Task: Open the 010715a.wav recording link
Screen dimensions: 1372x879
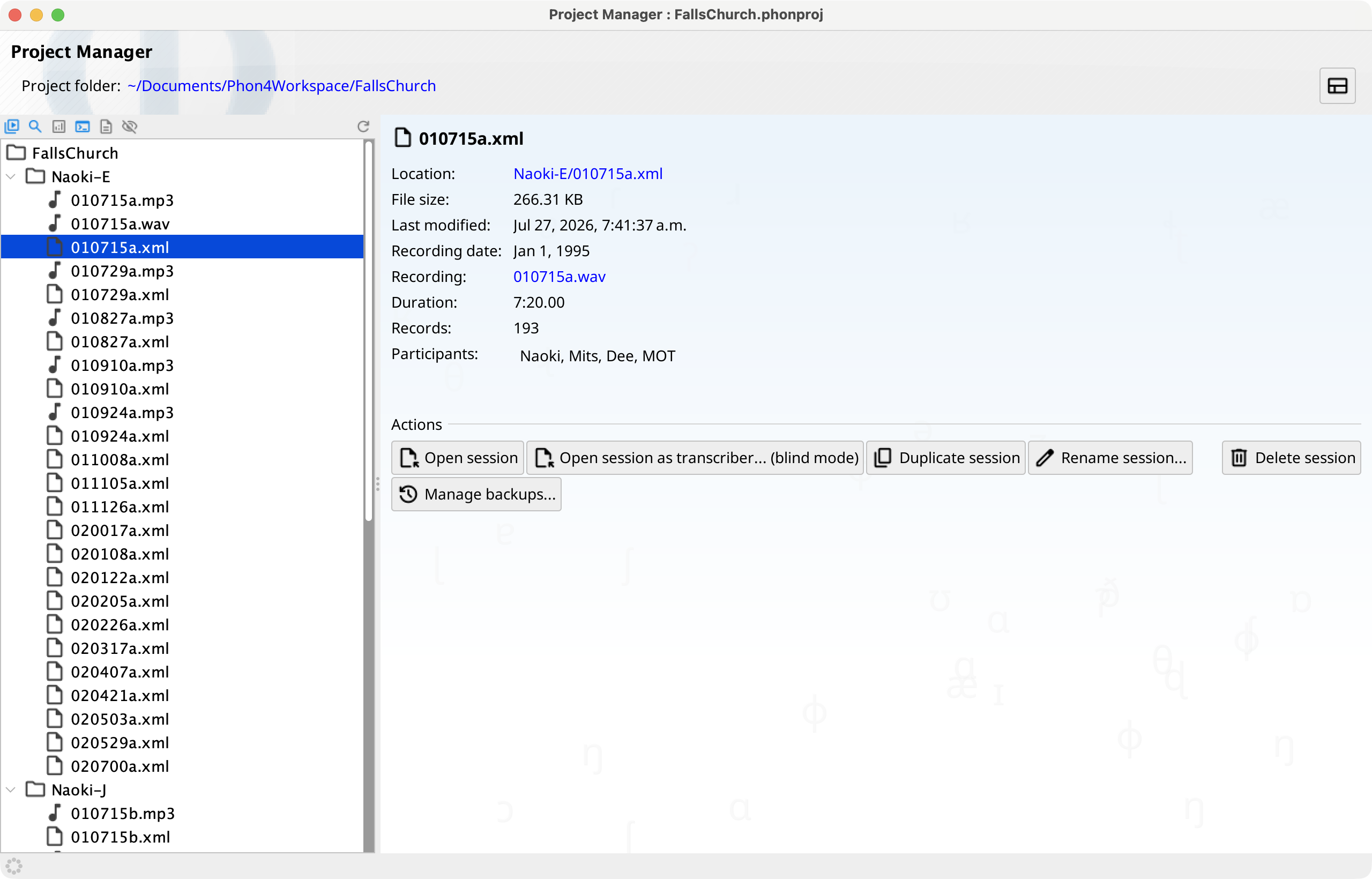Action: tap(560, 276)
